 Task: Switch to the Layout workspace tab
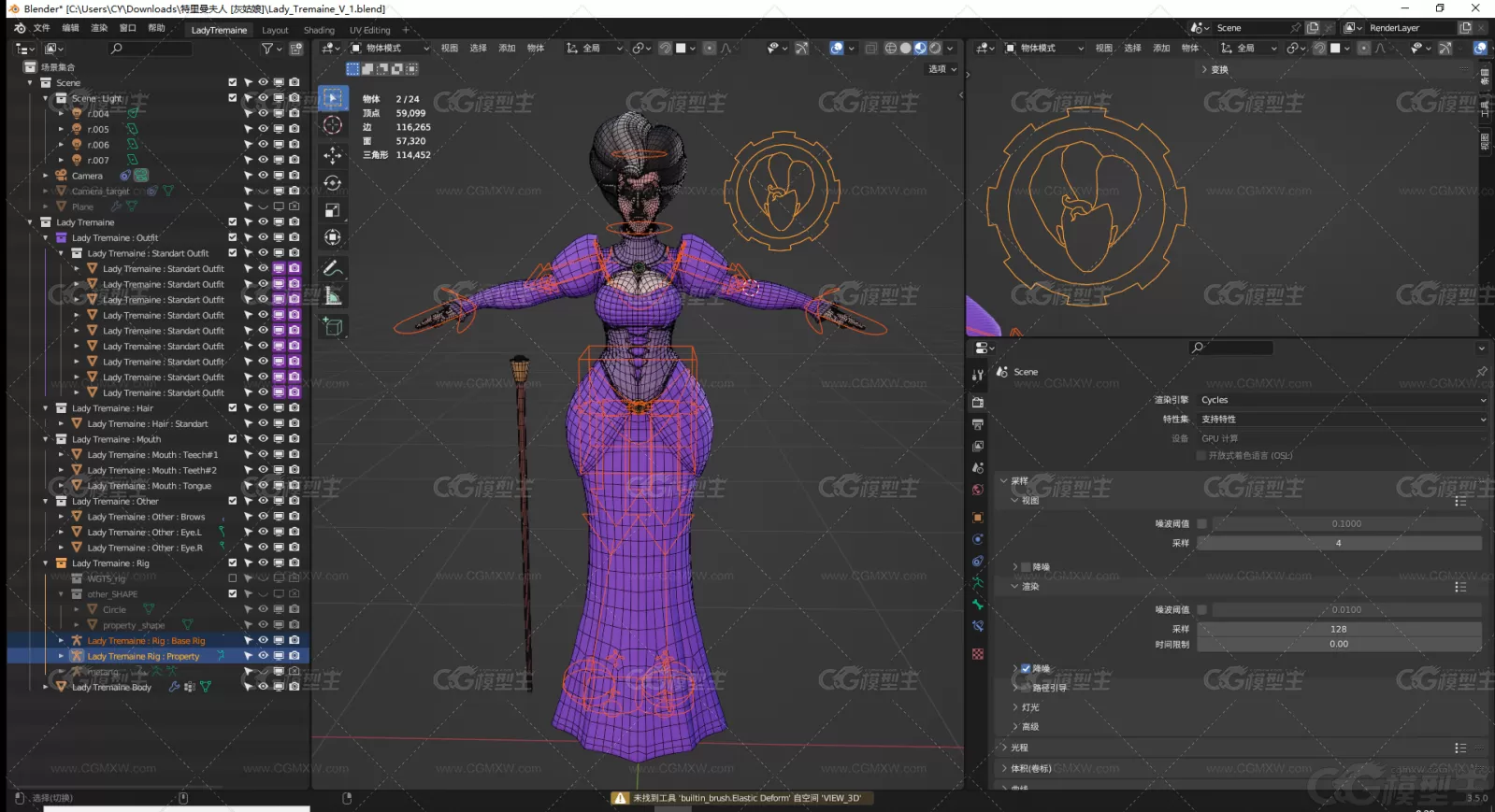pyautogui.click(x=275, y=30)
